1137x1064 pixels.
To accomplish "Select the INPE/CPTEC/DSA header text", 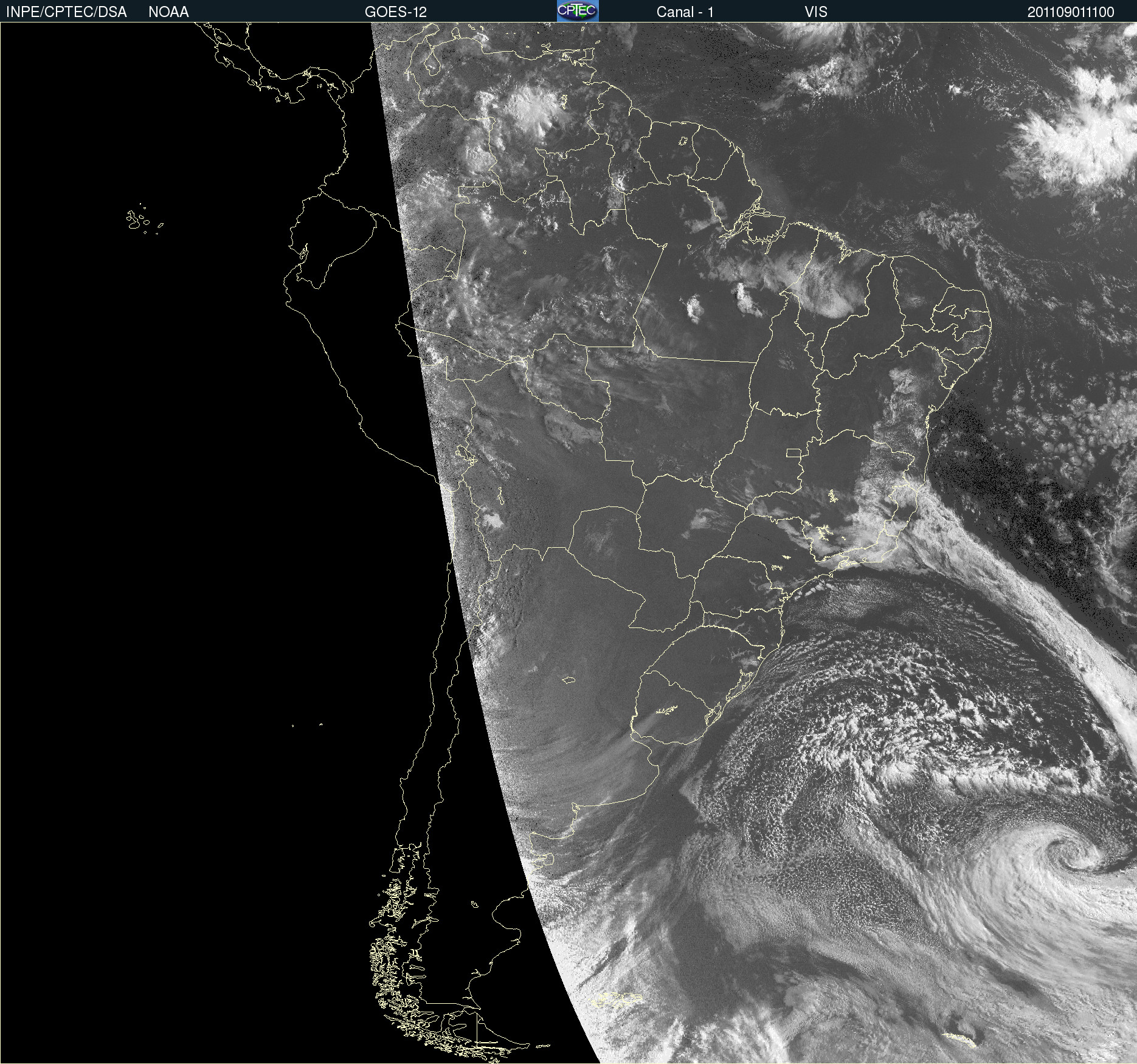I will click(66, 12).
